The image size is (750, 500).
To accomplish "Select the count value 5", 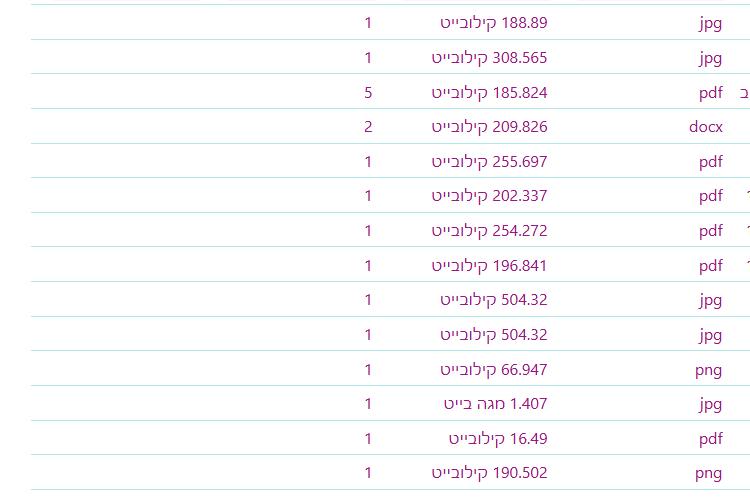I will [x=368, y=93].
